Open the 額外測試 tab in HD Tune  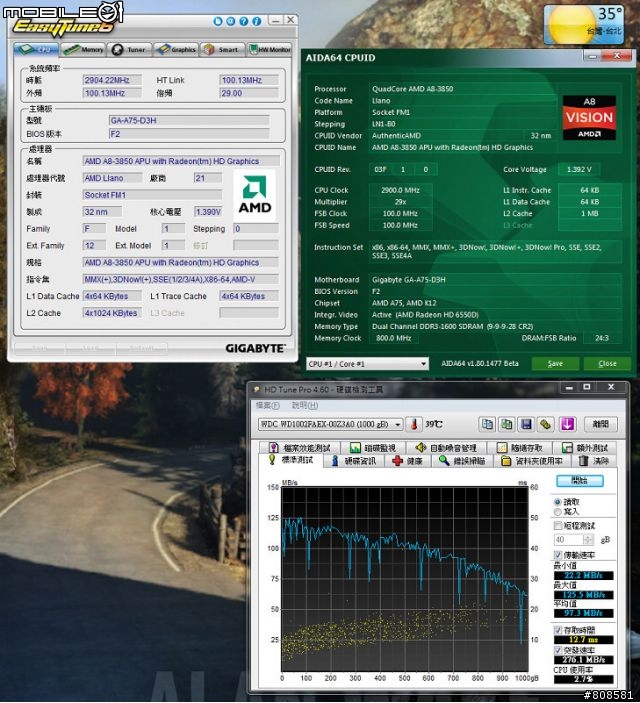coord(585,447)
